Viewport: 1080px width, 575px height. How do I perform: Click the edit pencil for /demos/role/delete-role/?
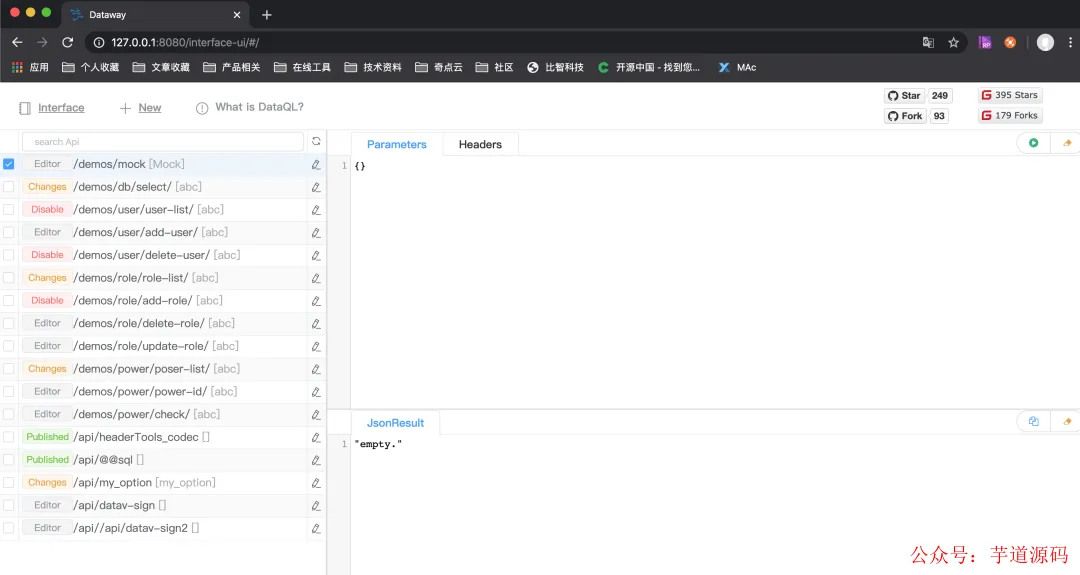tap(315, 324)
